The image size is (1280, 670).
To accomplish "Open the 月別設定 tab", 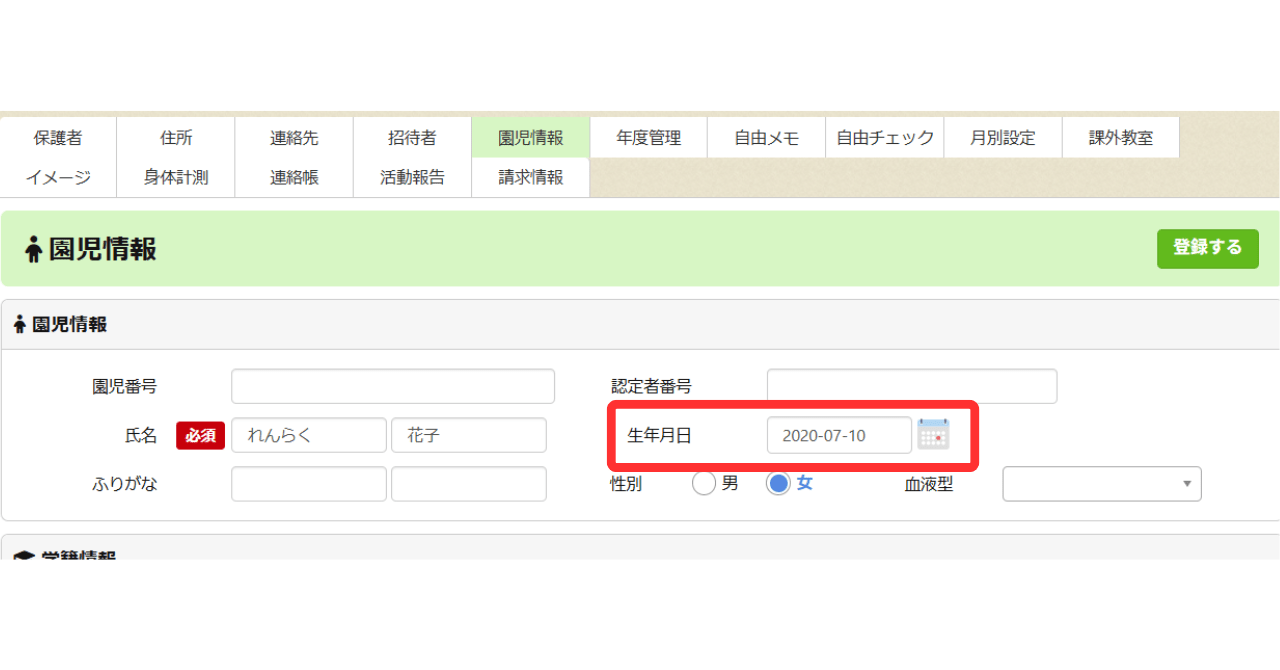I will (1003, 138).
